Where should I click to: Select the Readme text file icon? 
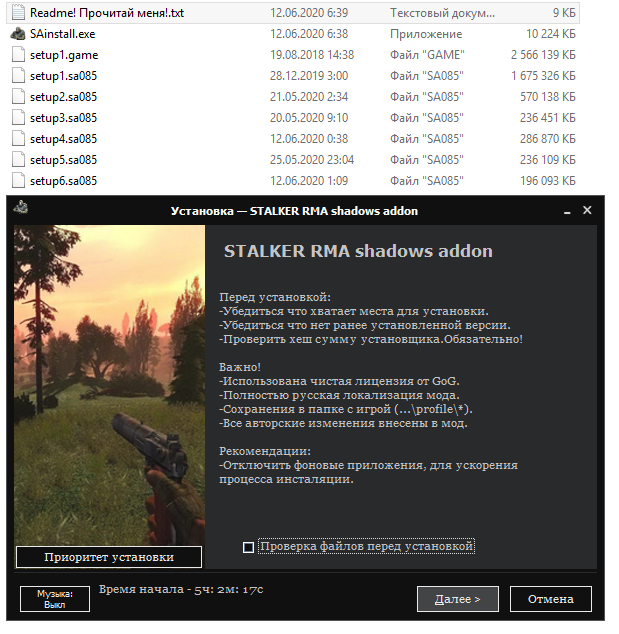point(18,13)
